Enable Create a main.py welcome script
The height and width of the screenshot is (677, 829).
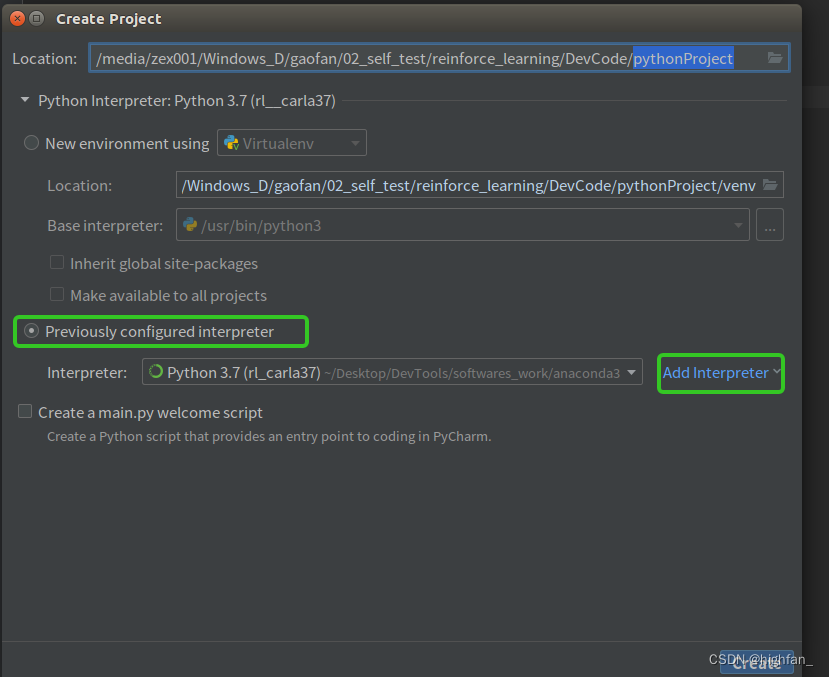coord(24,412)
